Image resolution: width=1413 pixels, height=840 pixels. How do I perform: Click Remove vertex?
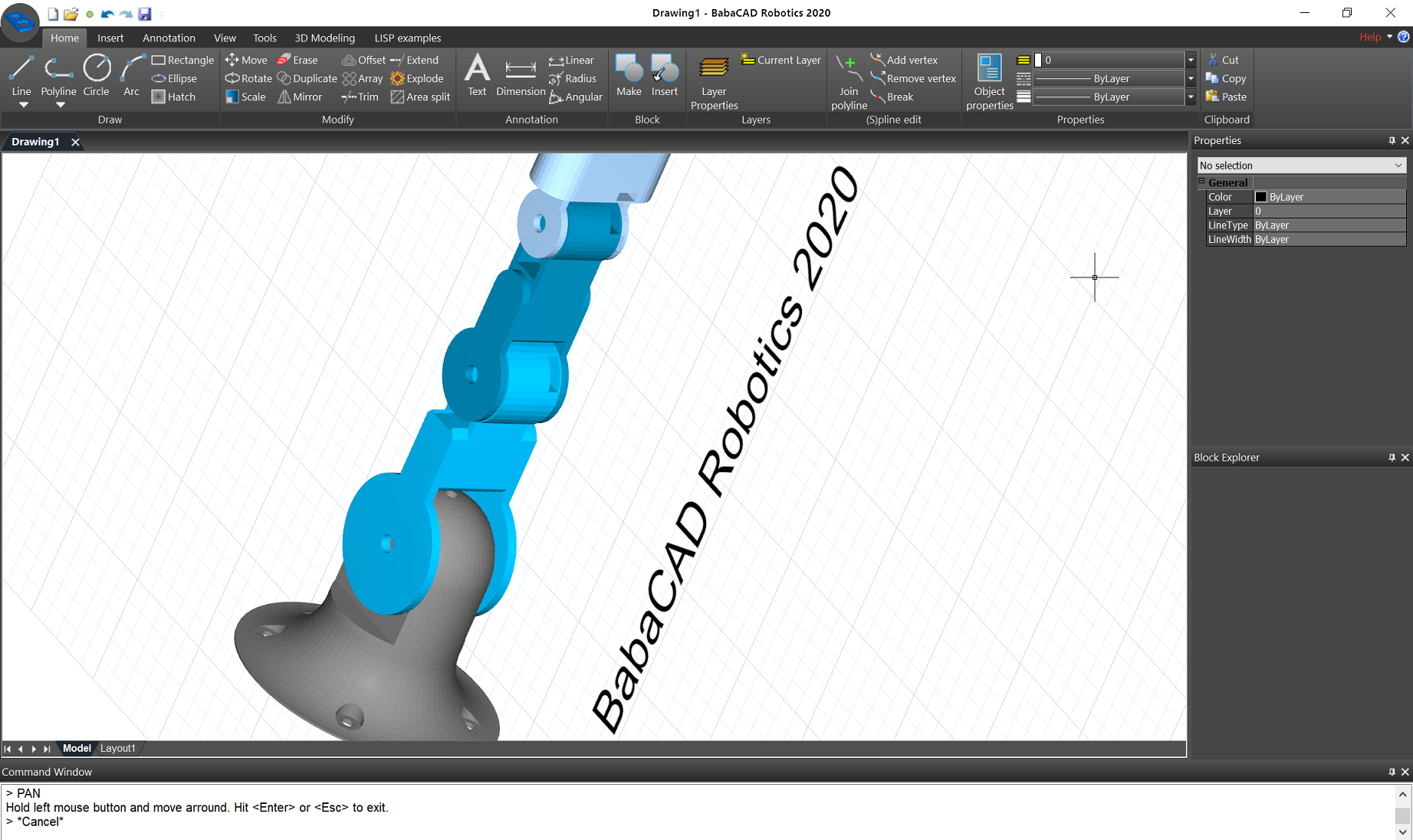pos(913,78)
